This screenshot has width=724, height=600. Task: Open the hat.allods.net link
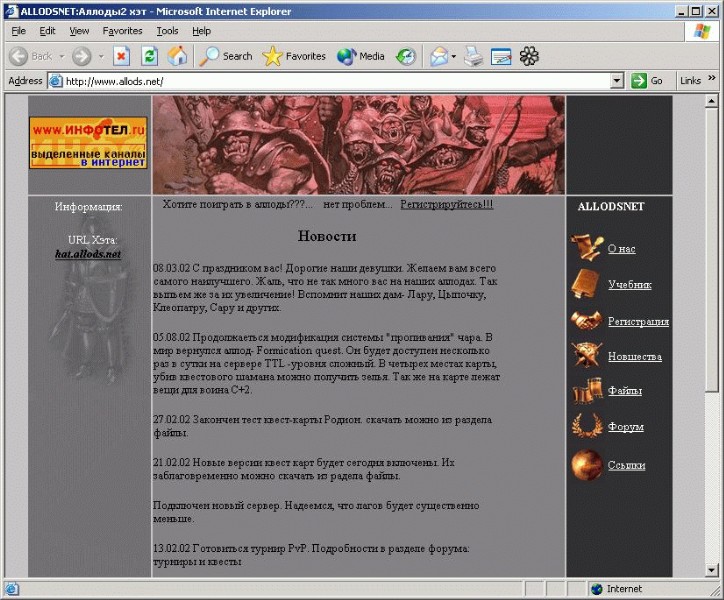pos(88,254)
